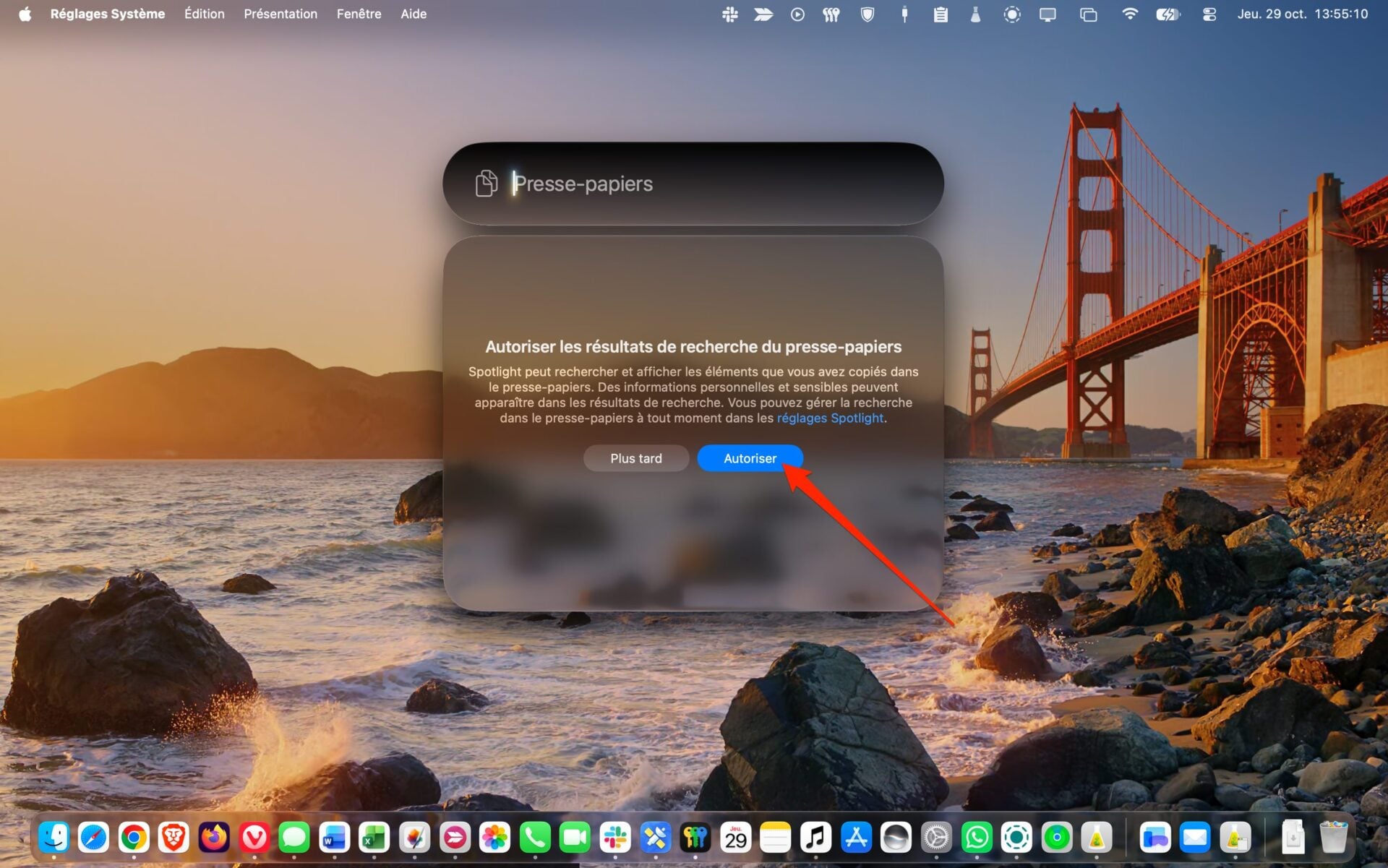Screen dimensions: 1388x868
Task: Click the clipboard list menu bar icon
Action: tap(941, 14)
